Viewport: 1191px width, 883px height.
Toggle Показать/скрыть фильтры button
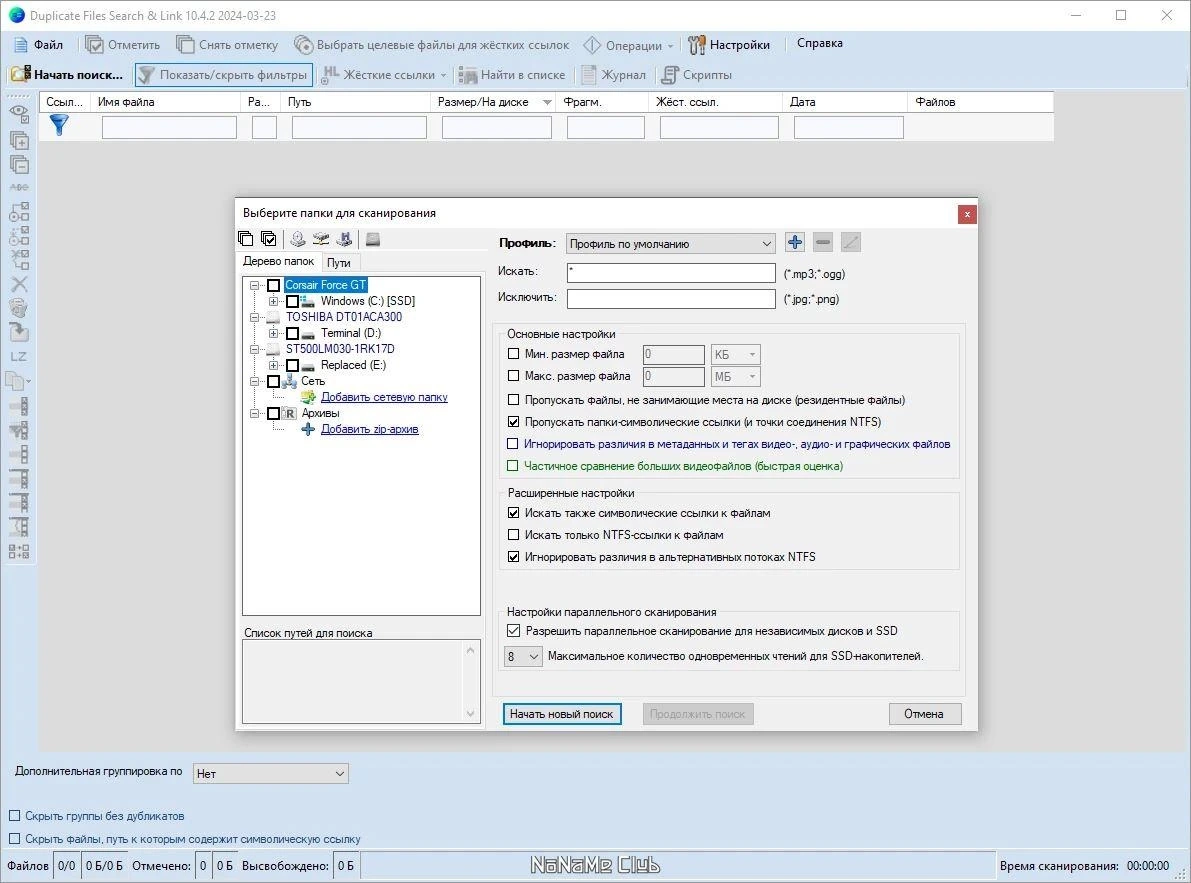223,74
